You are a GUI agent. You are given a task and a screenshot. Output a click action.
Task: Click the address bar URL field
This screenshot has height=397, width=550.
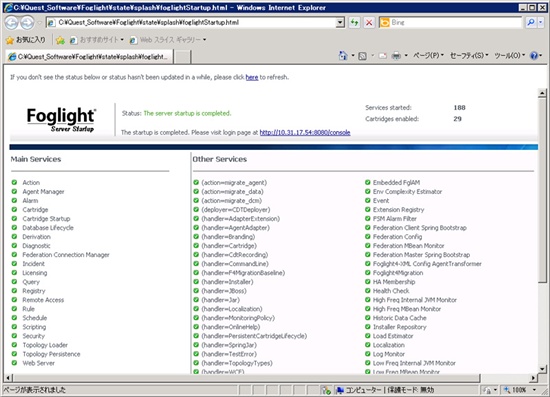click(x=195, y=23)
